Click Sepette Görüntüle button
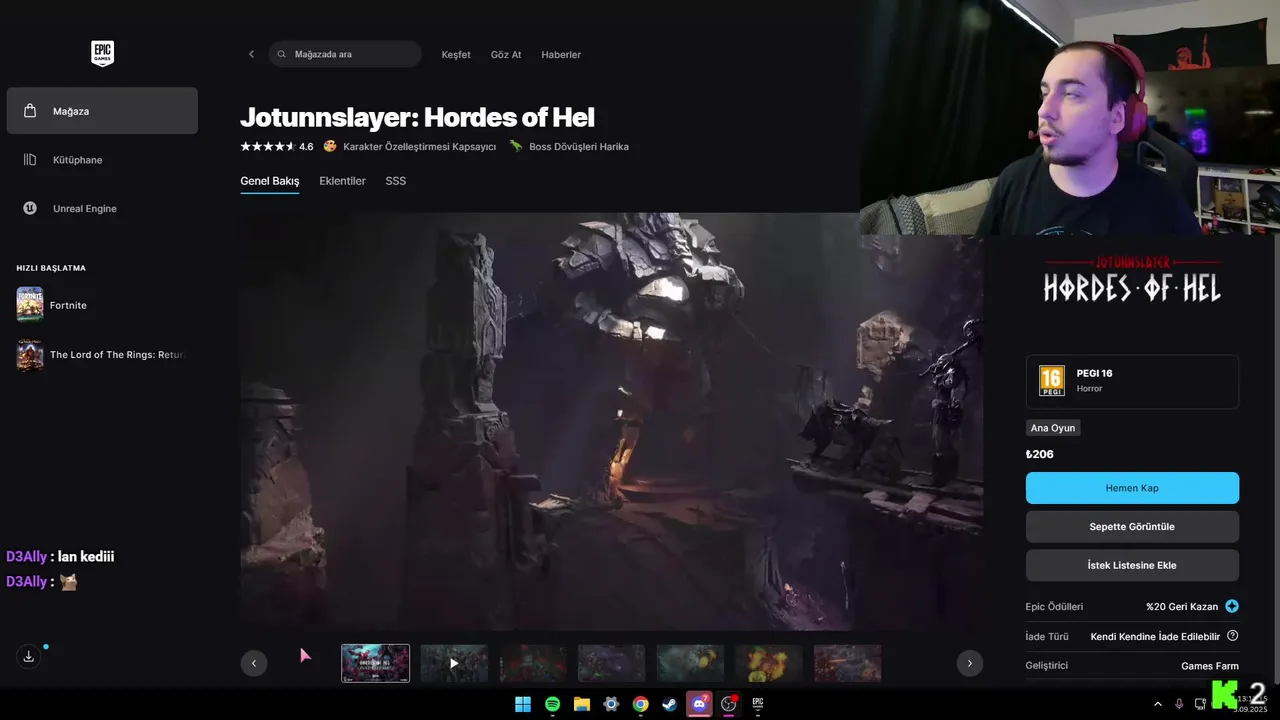 [x=1132, y=527]
